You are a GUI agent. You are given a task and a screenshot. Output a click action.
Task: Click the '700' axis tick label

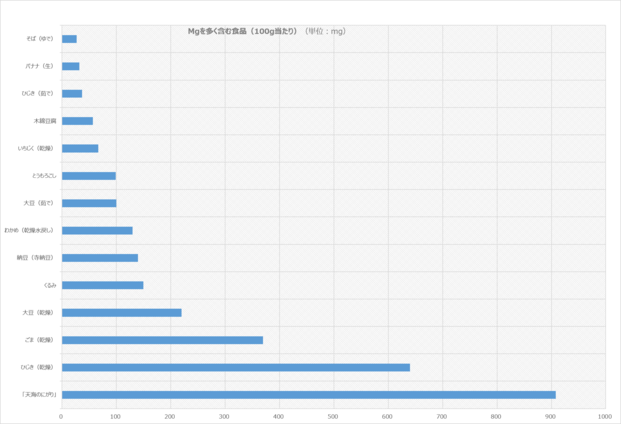[442, 416]
